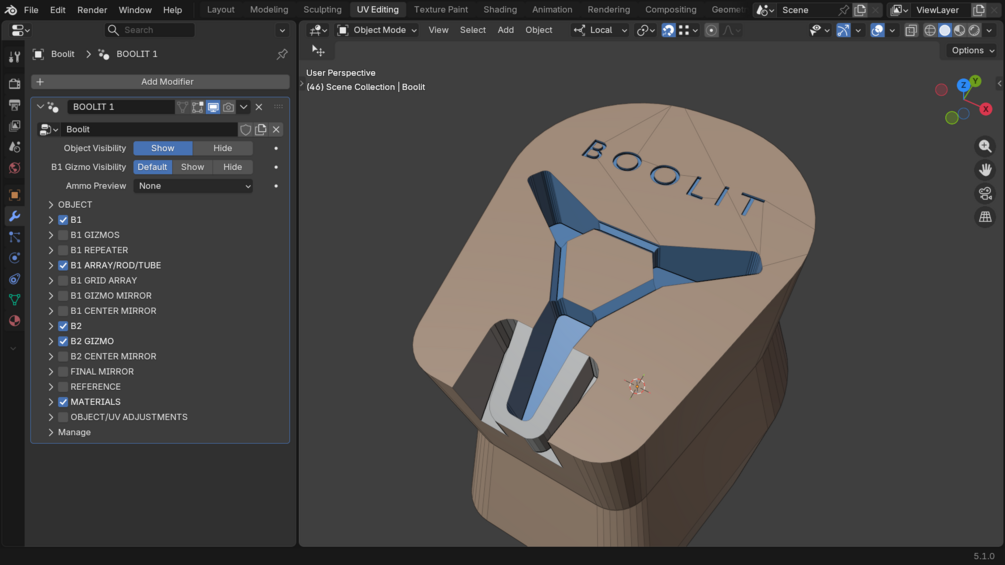This screenshot has height=565, width=1005.
Task: Open the Scene properties tab icon
Action: [x=14, y=147]
